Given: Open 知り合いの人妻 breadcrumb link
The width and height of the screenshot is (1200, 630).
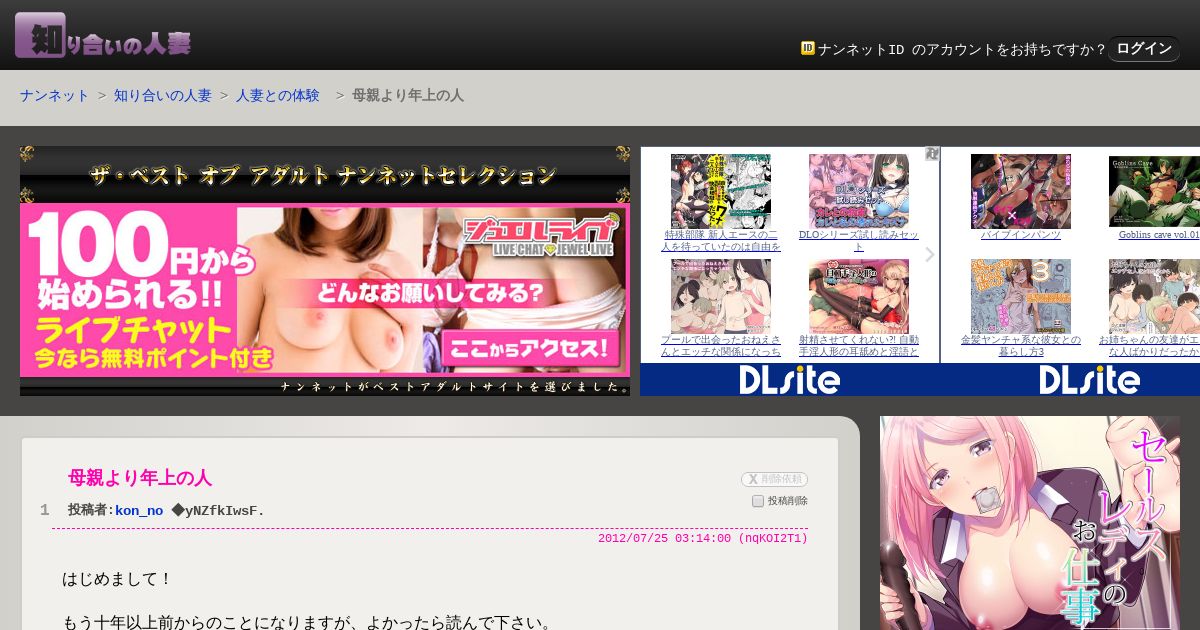Looking at the screenshot, I should (163, 96).
